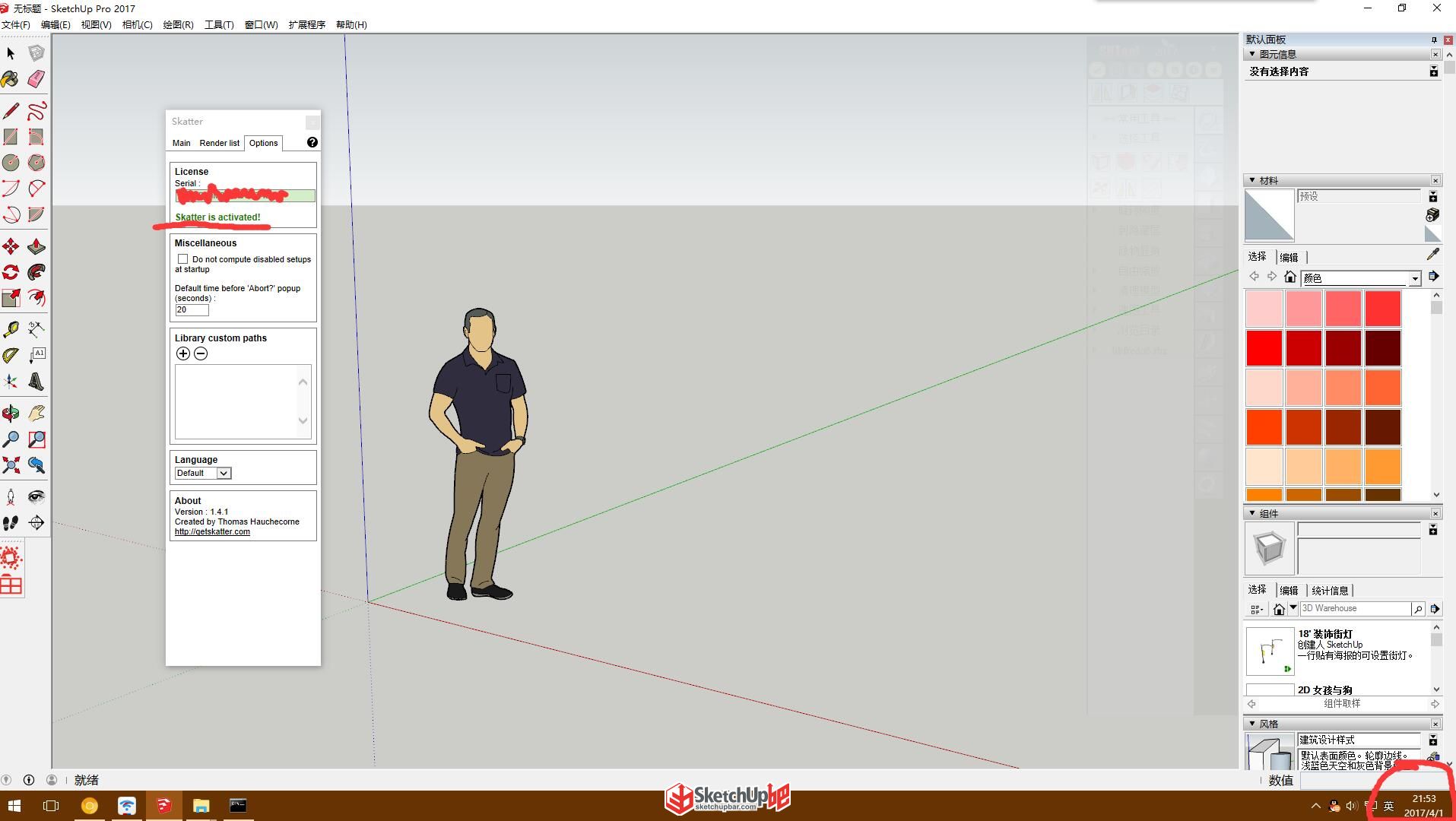Select the Rectangle drawing tool
This screenshot has height=821, width=1456.
pos(11,137)
